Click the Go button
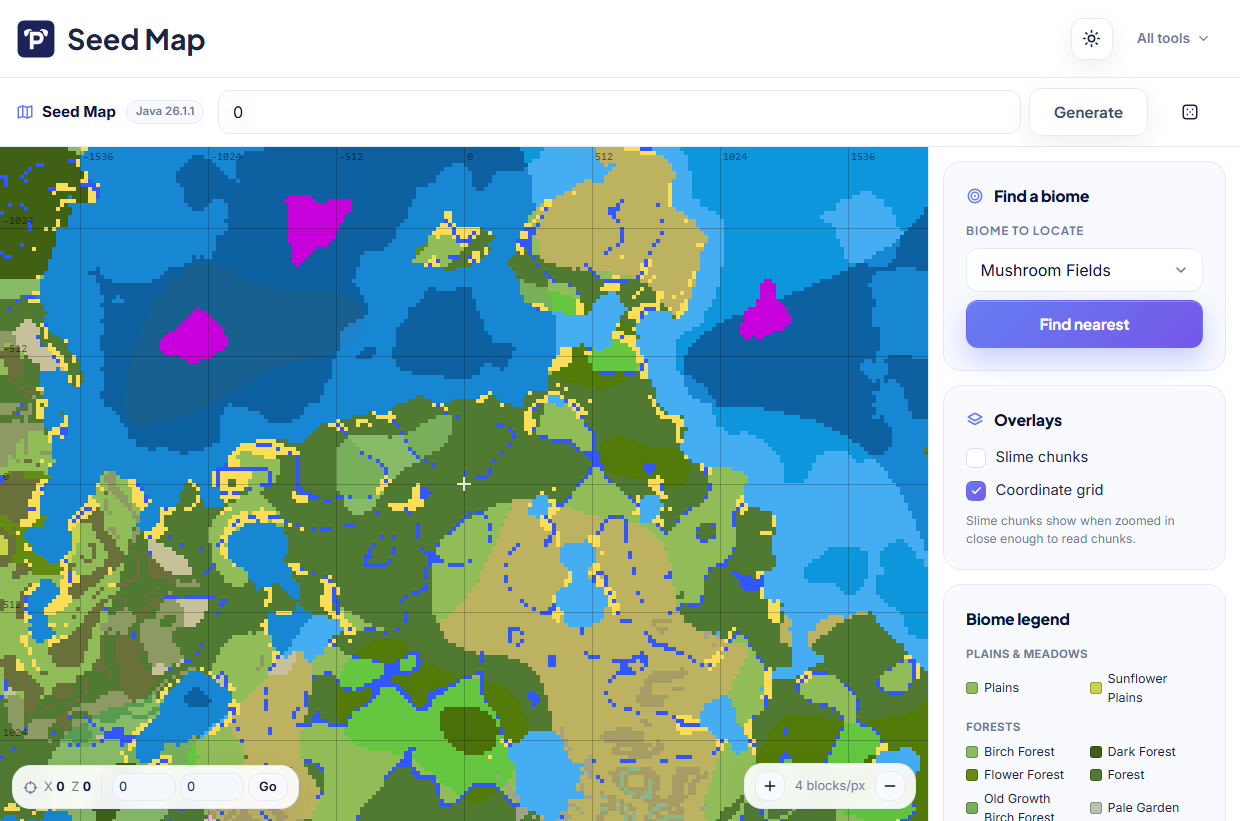Viewport: 1240px width, 821px height. (268, 787)
